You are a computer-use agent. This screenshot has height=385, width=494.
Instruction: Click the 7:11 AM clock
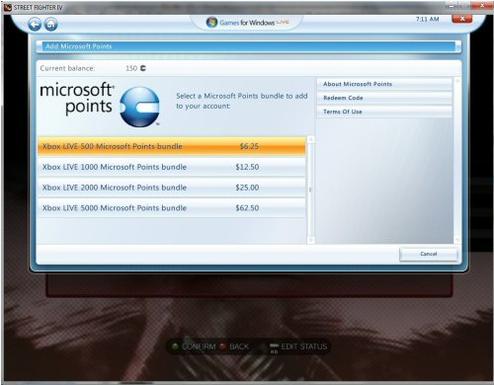[x=427, y=19]
